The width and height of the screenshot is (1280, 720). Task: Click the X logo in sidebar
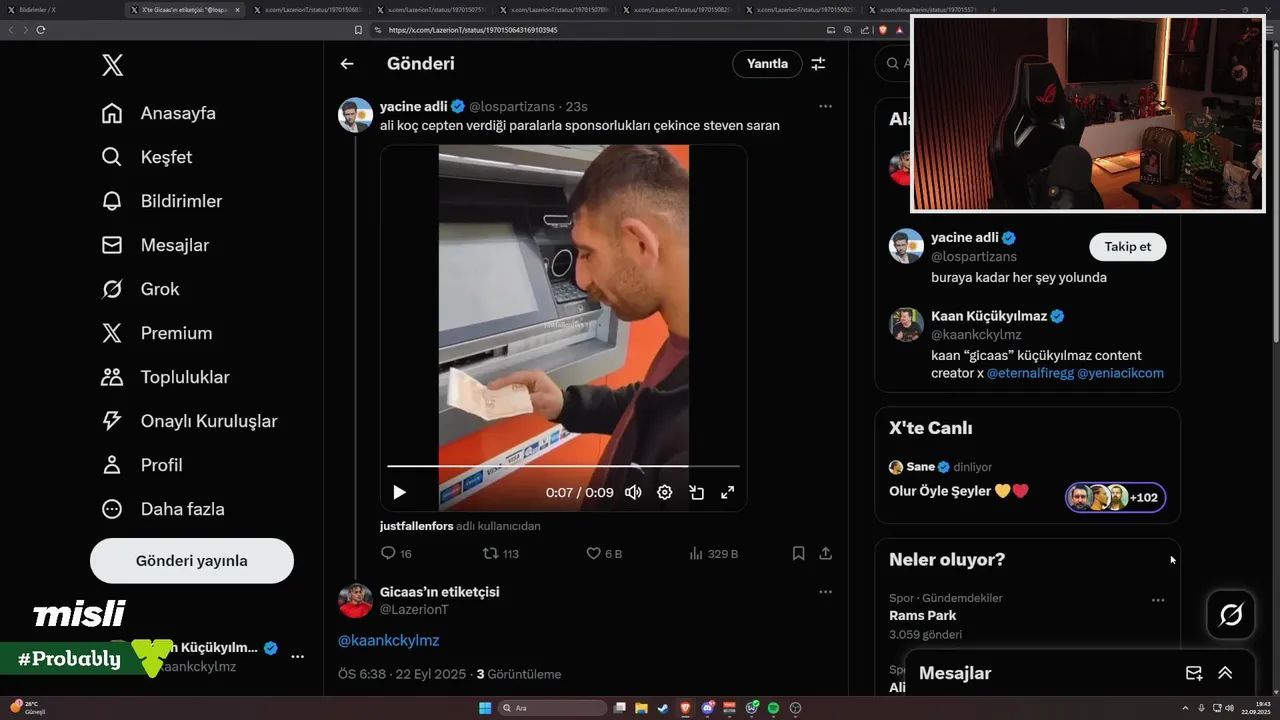click(x=112, y=66)
